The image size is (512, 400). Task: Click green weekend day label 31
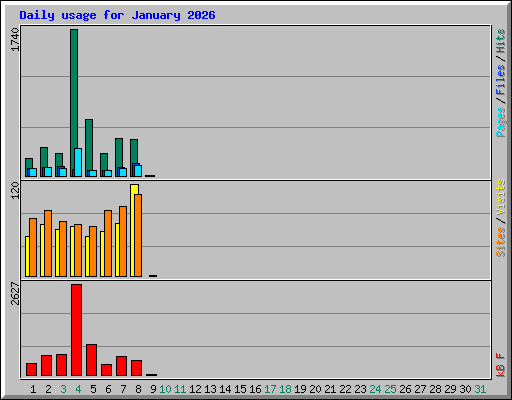(x=480, y=389)
